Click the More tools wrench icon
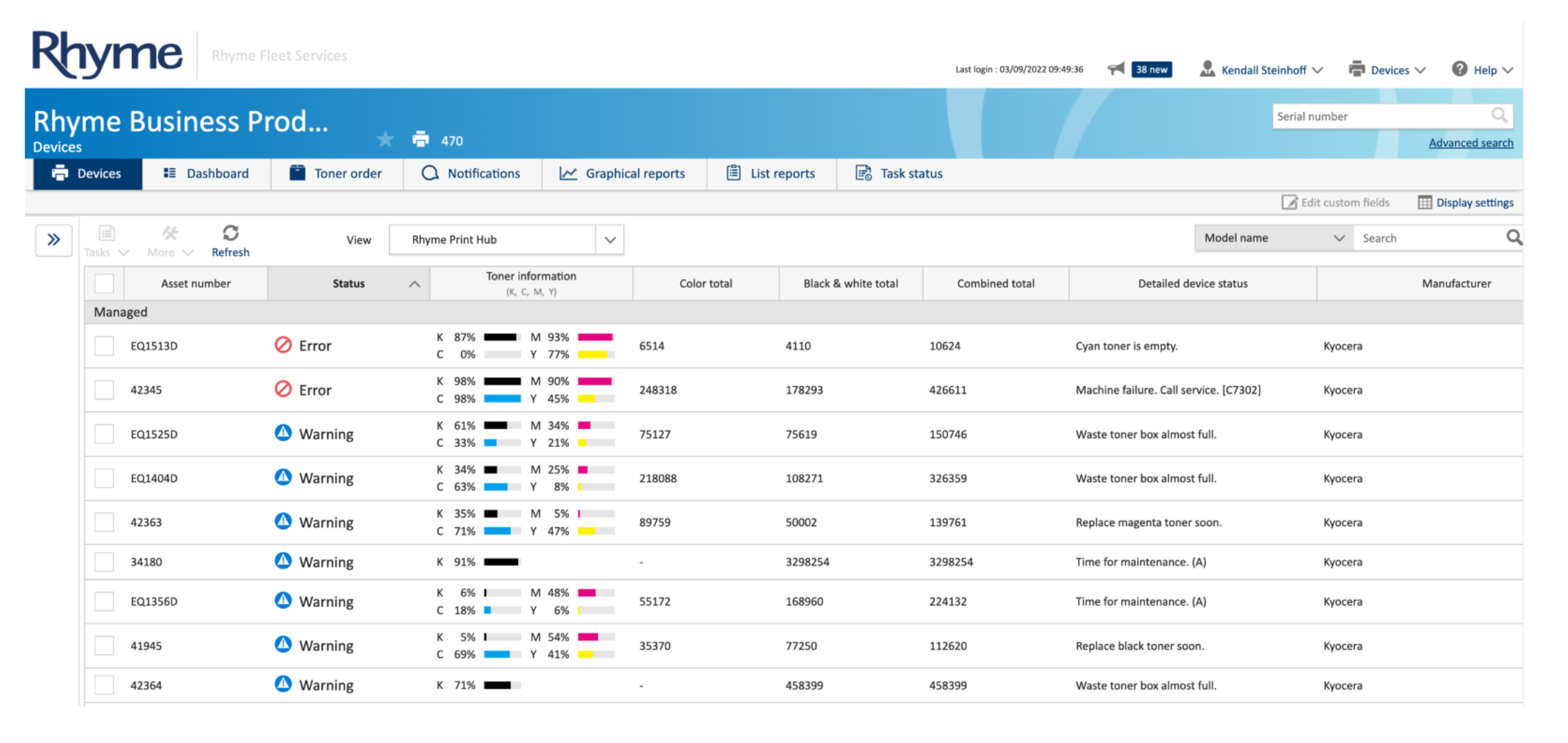1568x743 pixels. pos(170,233)
